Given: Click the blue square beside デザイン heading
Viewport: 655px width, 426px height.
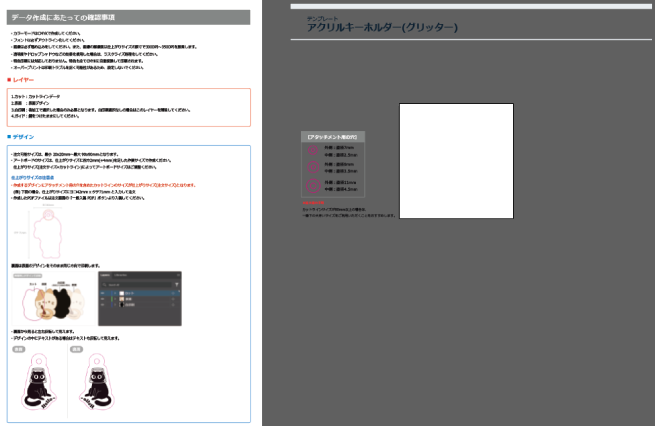Looking at the screenshot, I should click(8, 136).
